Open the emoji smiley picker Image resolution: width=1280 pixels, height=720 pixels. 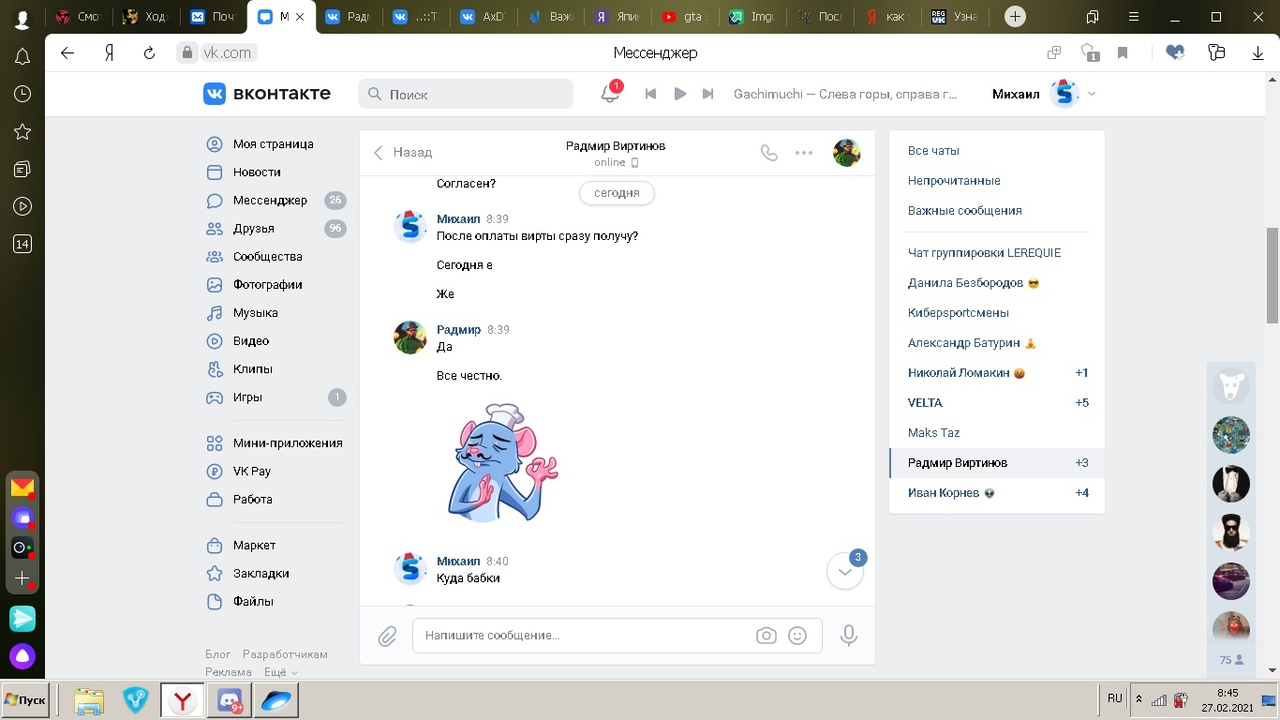(x=797, y=636)
